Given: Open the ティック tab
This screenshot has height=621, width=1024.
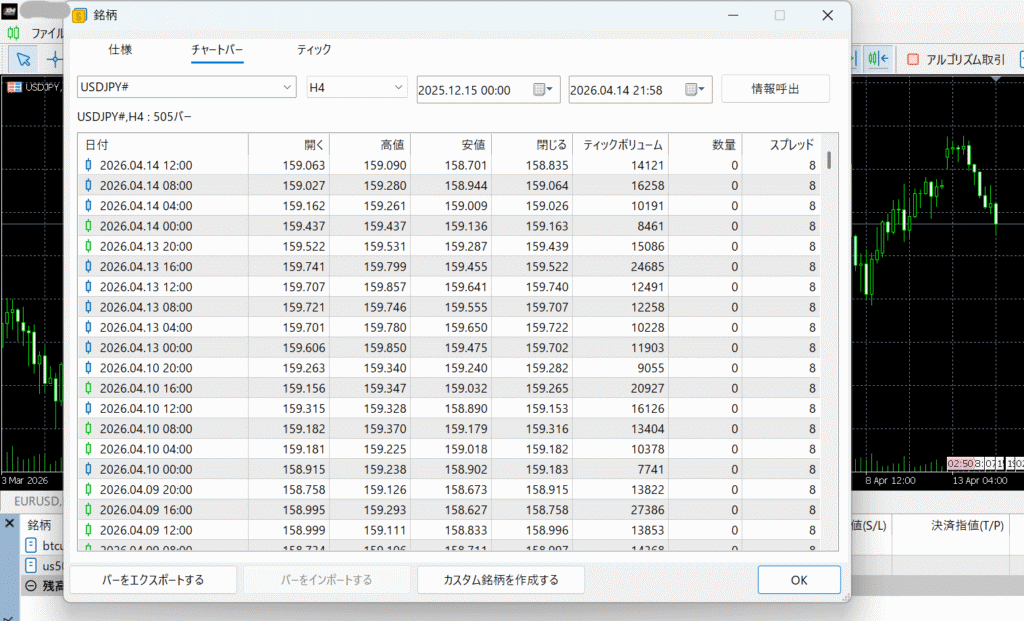Looking at the screenshot, I should point(314,50).
